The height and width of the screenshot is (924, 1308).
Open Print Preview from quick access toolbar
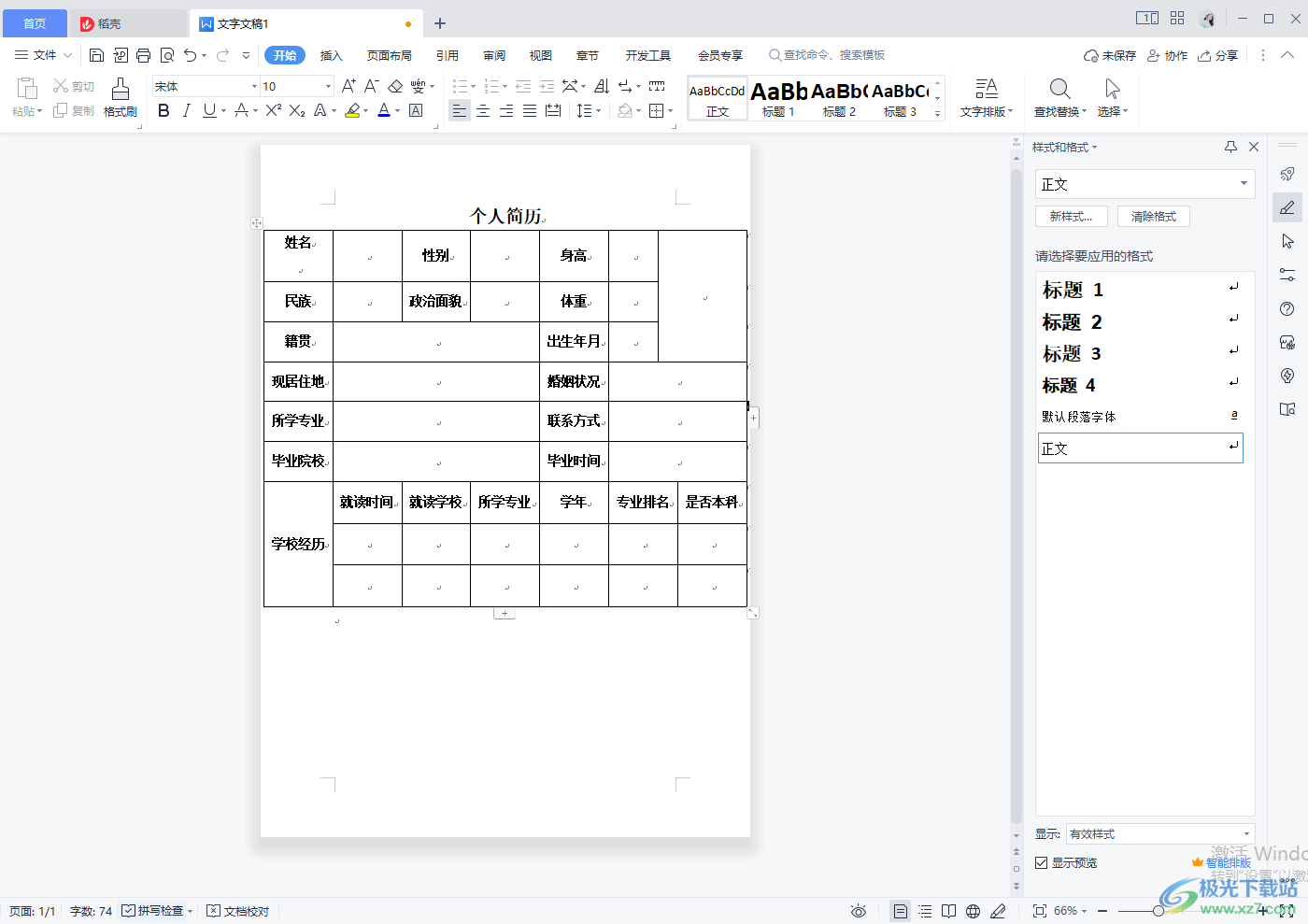coord(167,55)
